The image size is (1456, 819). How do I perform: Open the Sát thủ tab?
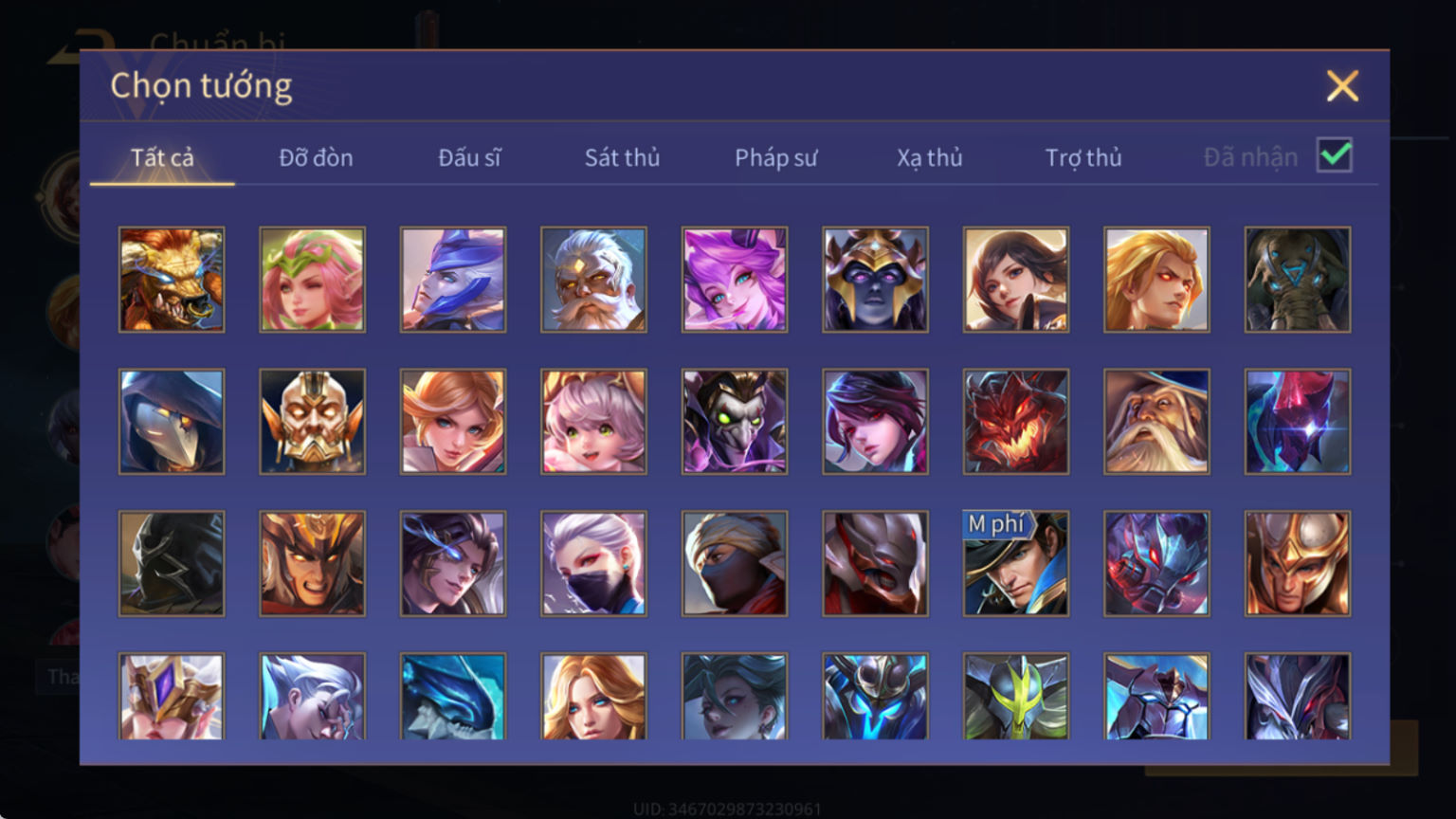622,157
